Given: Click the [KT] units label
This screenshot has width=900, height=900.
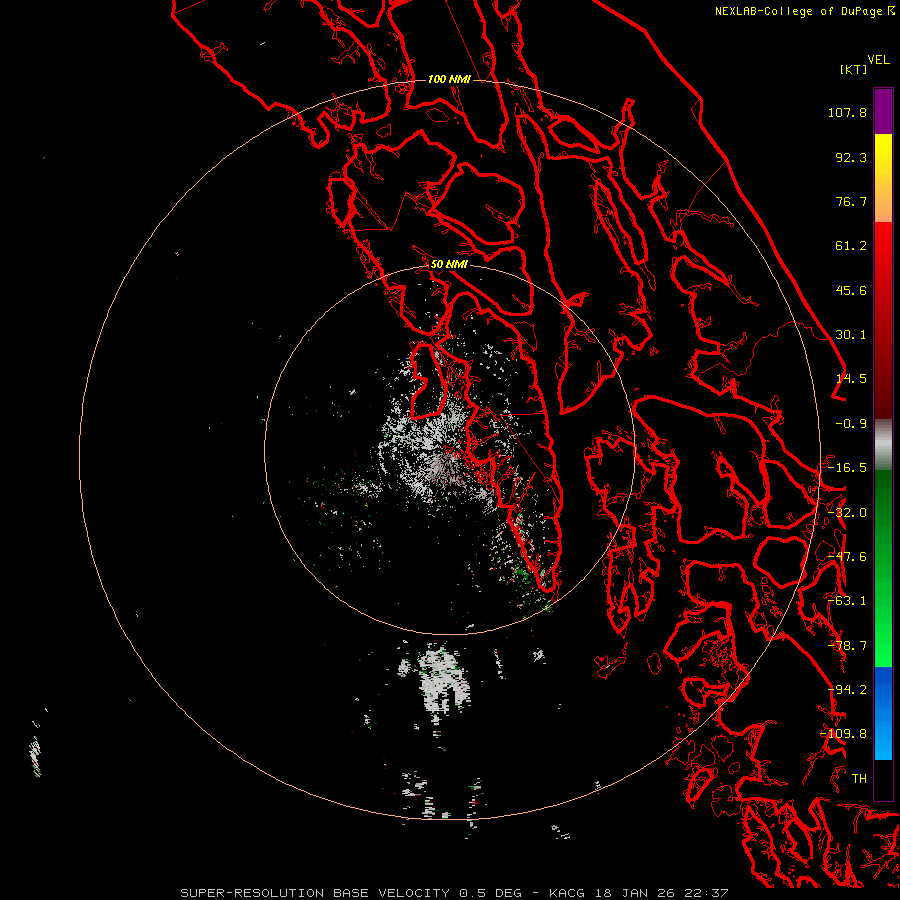Looking at the screenshot, I should 853,69.
